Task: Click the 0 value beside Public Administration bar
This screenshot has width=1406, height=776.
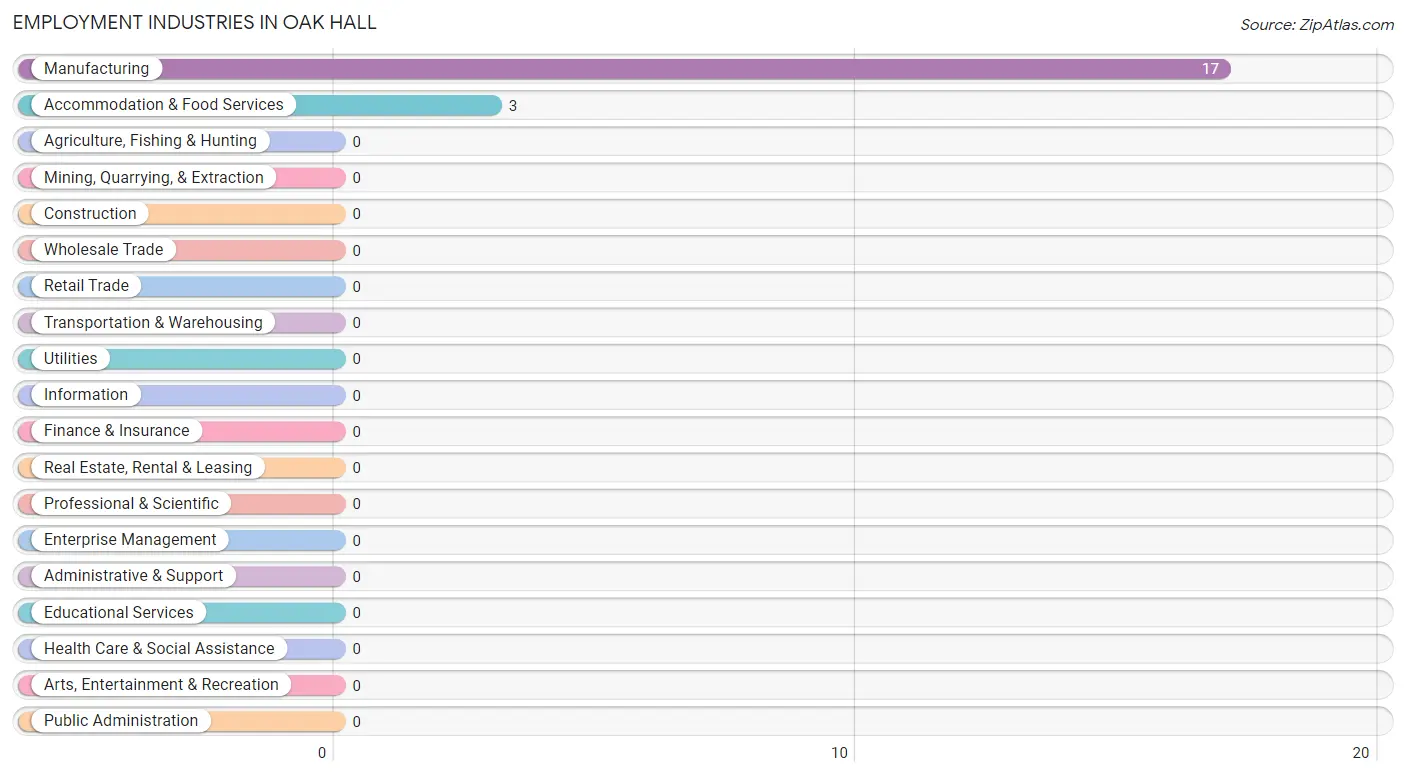Action: coord(356,721)
